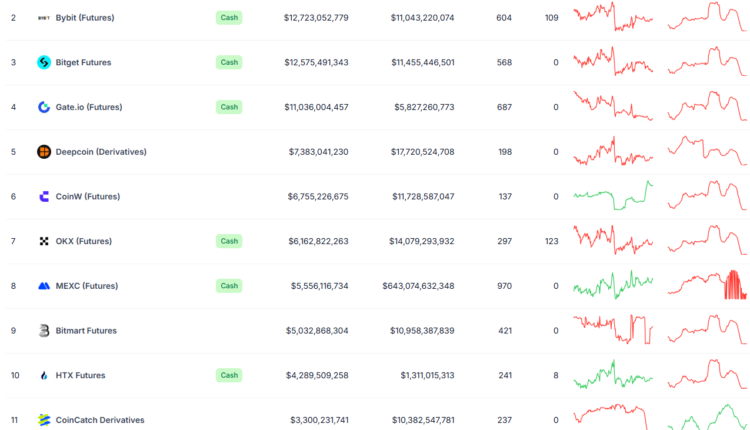Click the HTX flame logo icon
Image resolution: width=750 pixels, height=430 pixels.
44,376
